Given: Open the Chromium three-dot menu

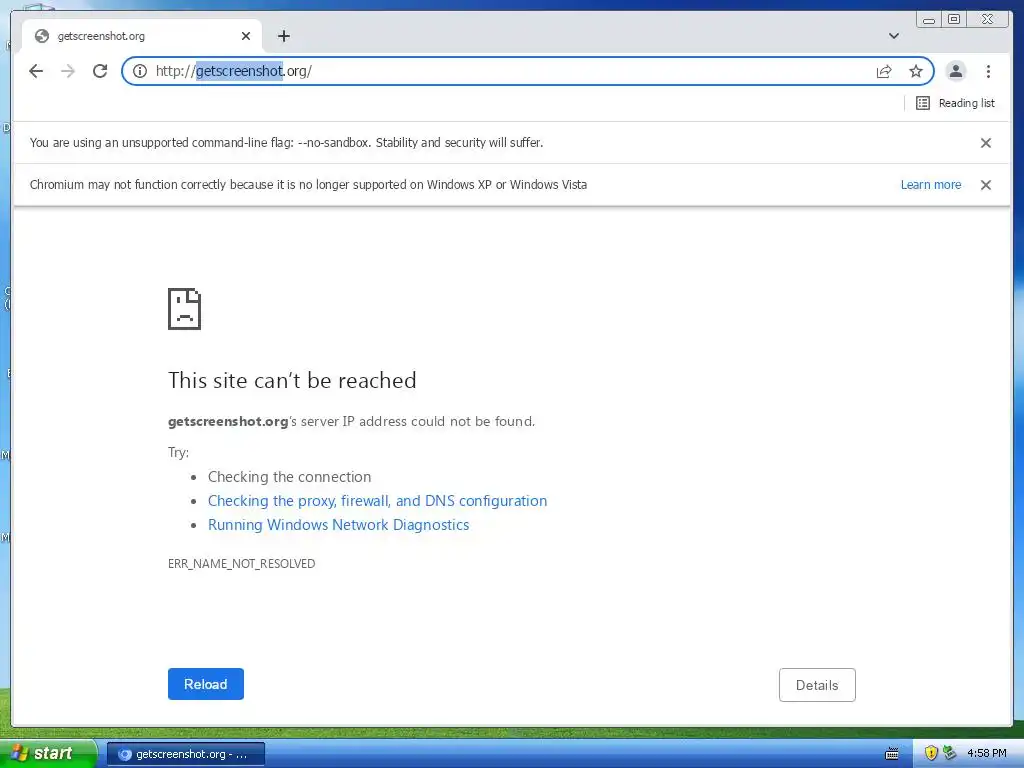Looking at the screenshot, I should 988,71.
